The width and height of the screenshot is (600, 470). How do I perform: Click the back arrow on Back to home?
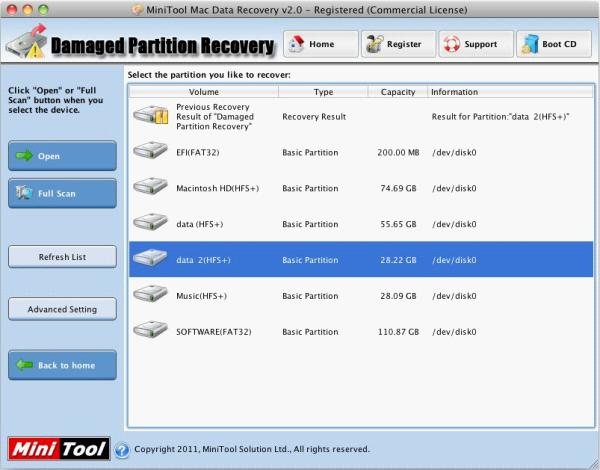point(24,365)
